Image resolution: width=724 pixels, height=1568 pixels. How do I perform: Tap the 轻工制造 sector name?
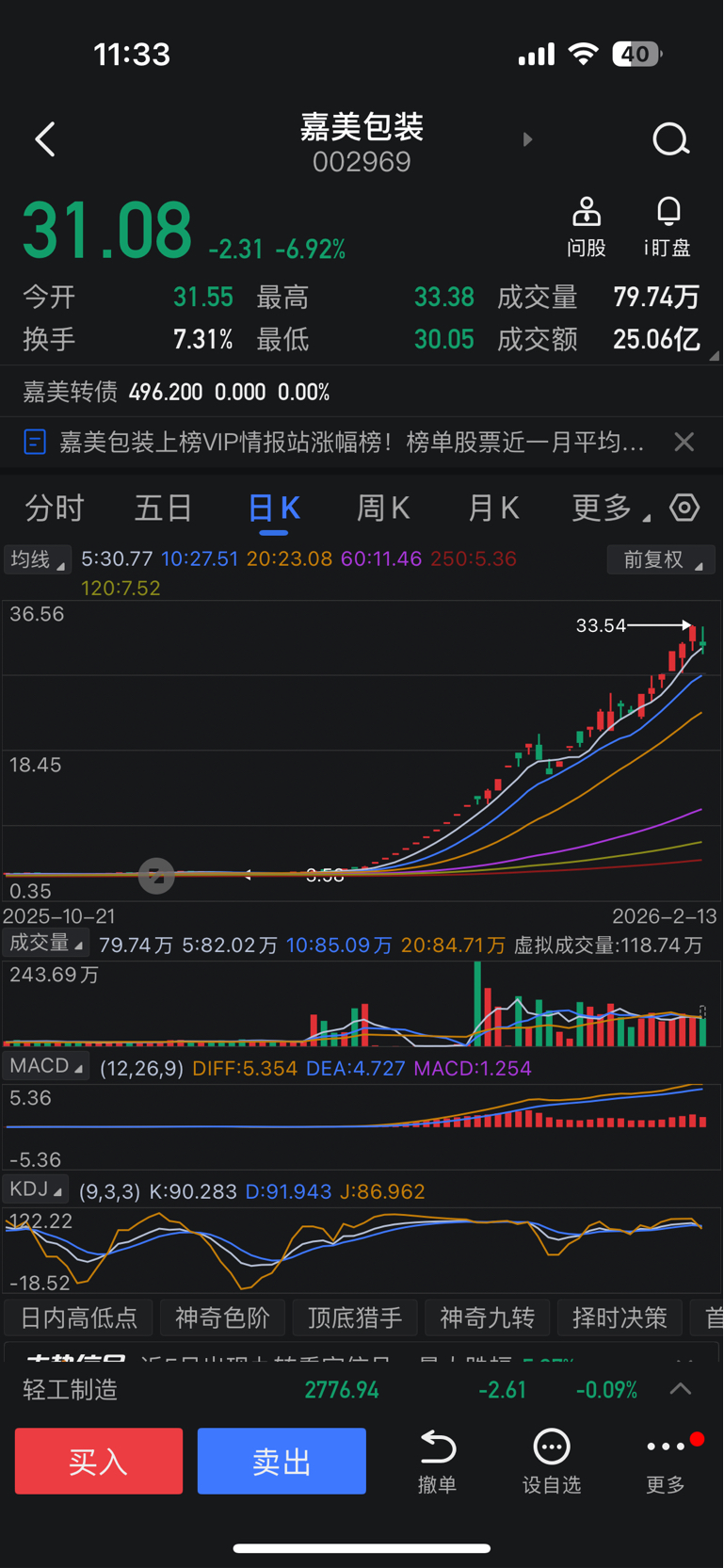[71, 1390]
